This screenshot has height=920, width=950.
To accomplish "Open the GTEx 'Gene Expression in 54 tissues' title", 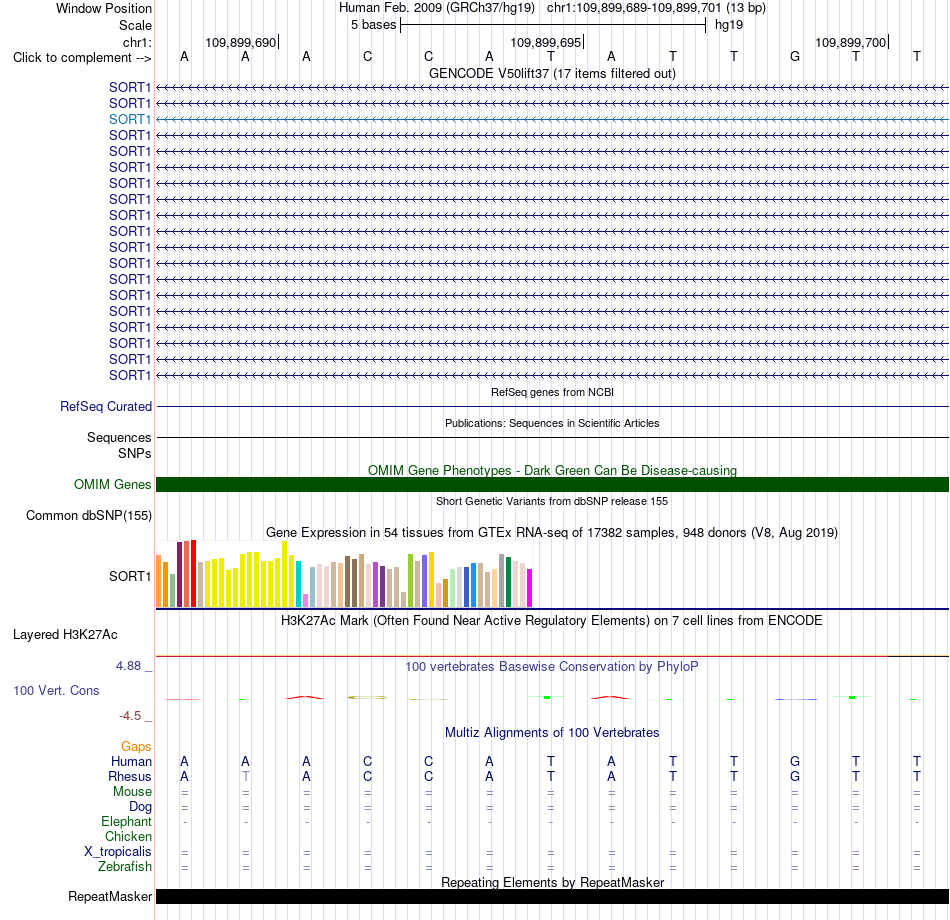I will pyautogui.click(x=552, y=533).
